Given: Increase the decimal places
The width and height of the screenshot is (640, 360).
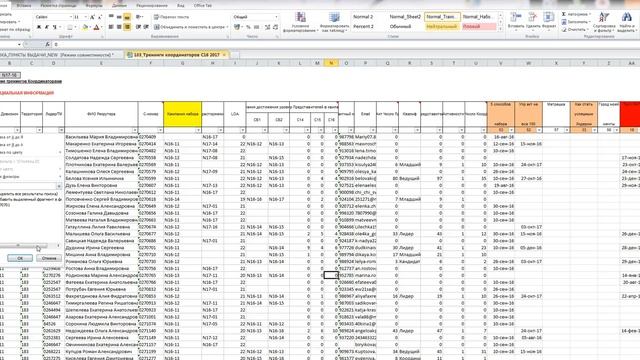Looking at the screenshot, I should [267, 27].
